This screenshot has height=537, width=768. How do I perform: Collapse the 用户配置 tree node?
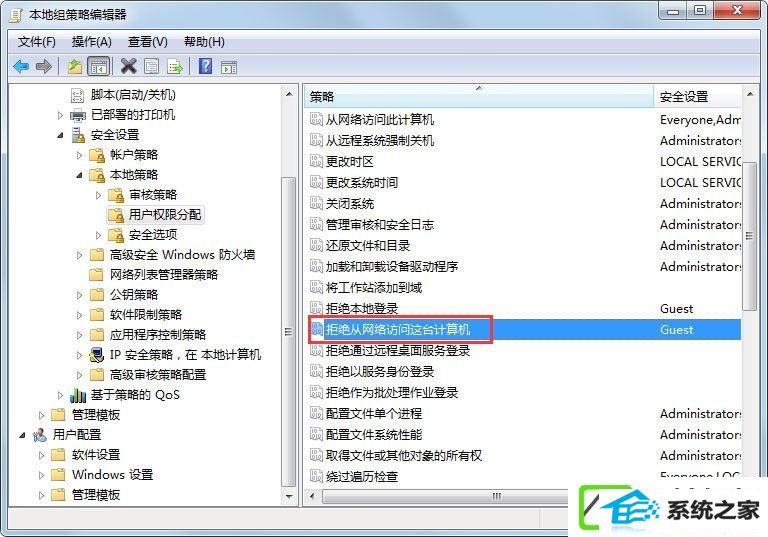[22, 435]
